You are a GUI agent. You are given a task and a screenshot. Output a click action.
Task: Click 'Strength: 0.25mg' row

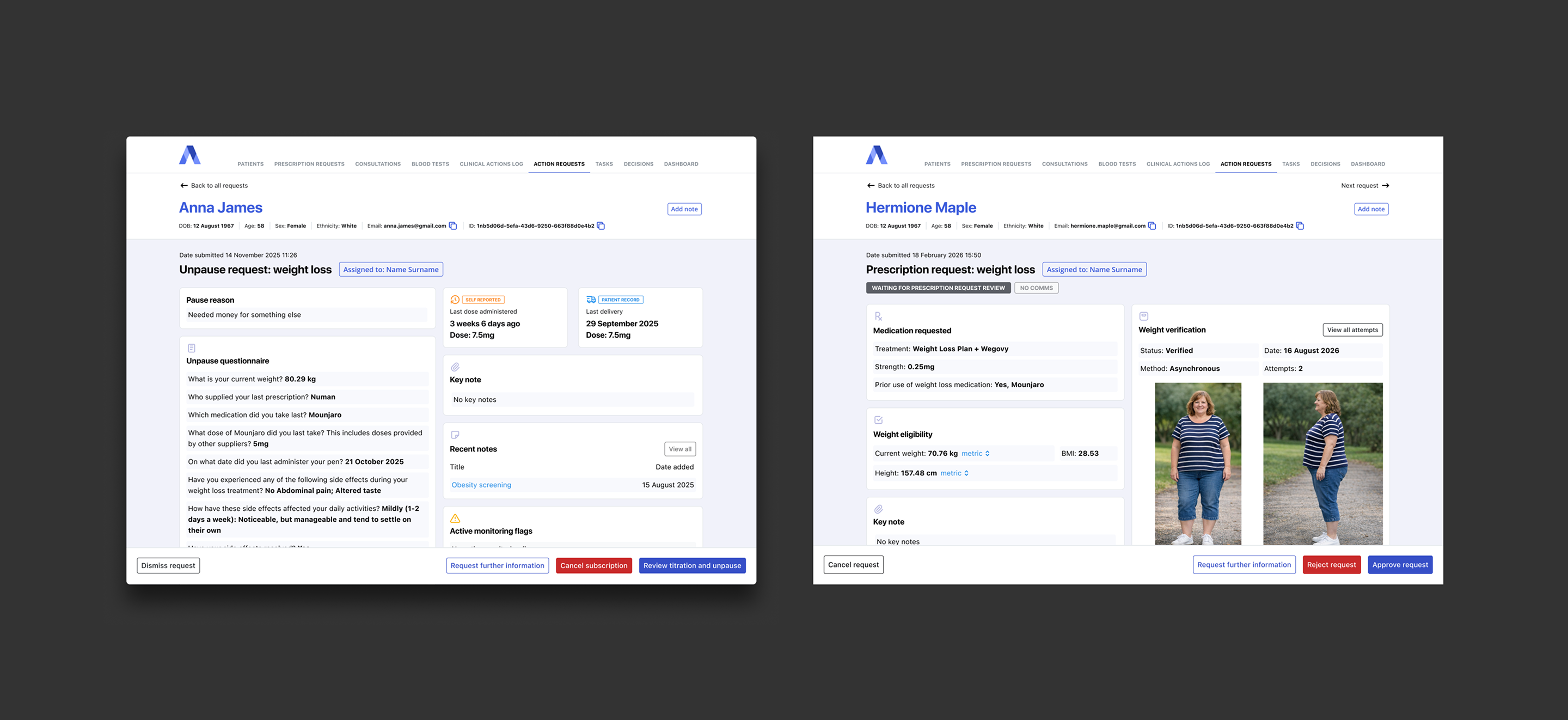coord(995,367)
